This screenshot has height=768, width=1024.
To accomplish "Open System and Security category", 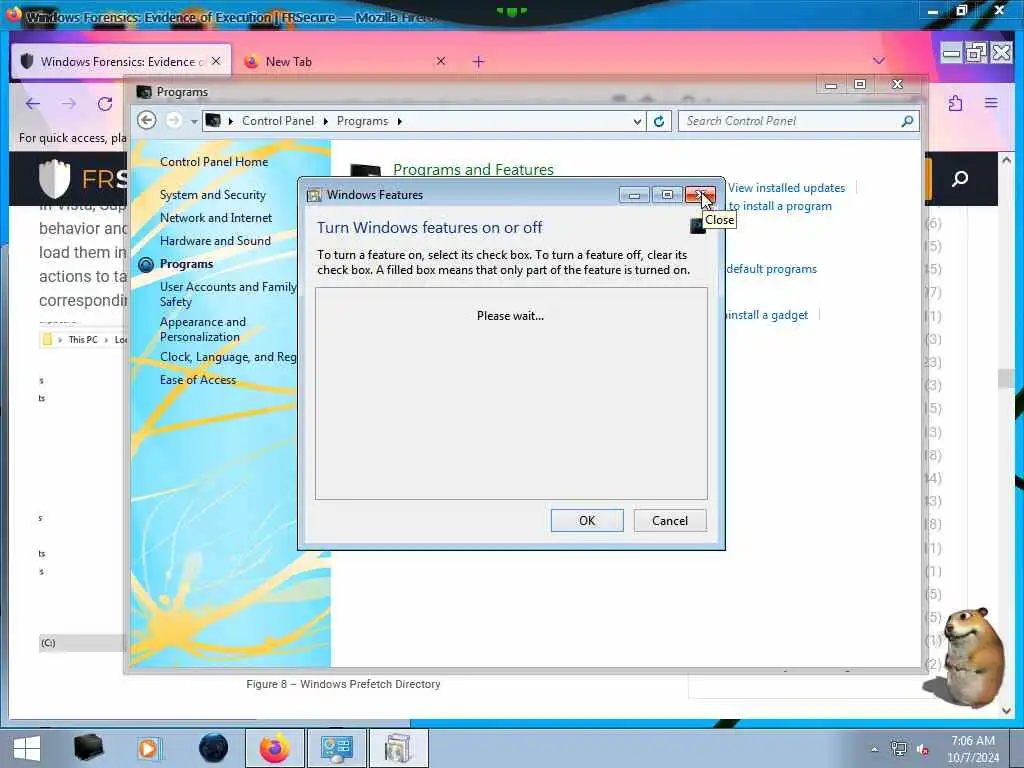I will pos(212,195).
